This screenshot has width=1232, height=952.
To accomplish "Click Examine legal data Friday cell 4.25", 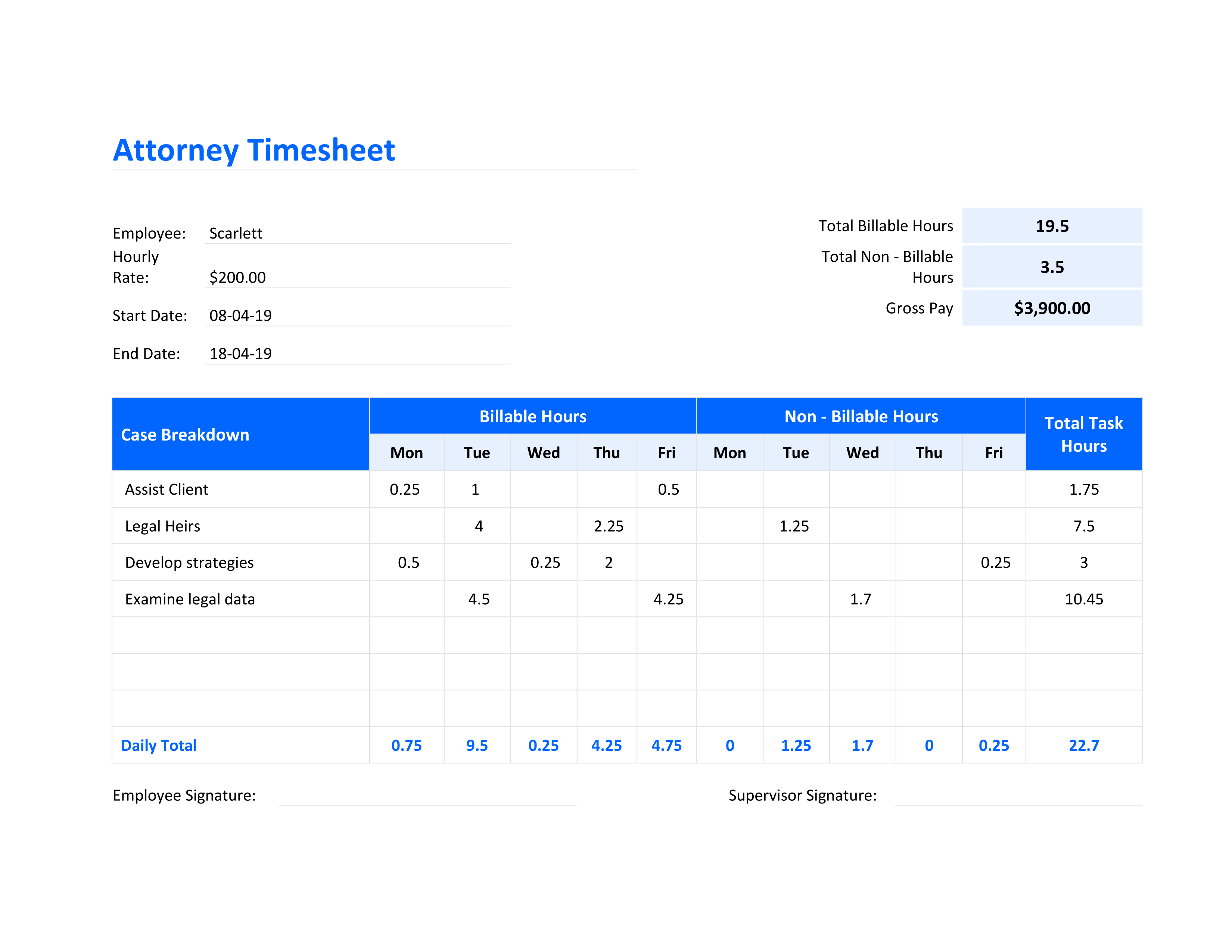I will (x=667, y=599).
